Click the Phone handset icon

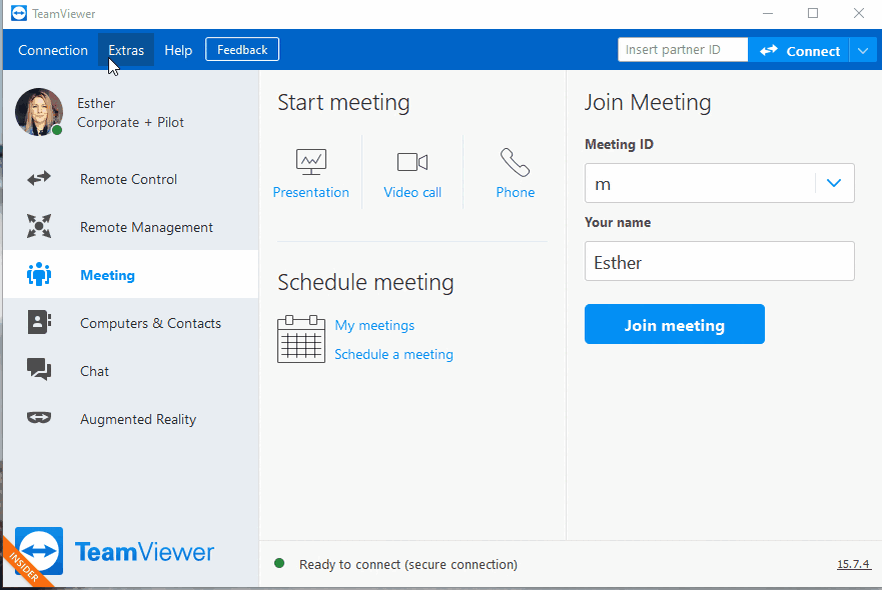[x=515, y=162]
